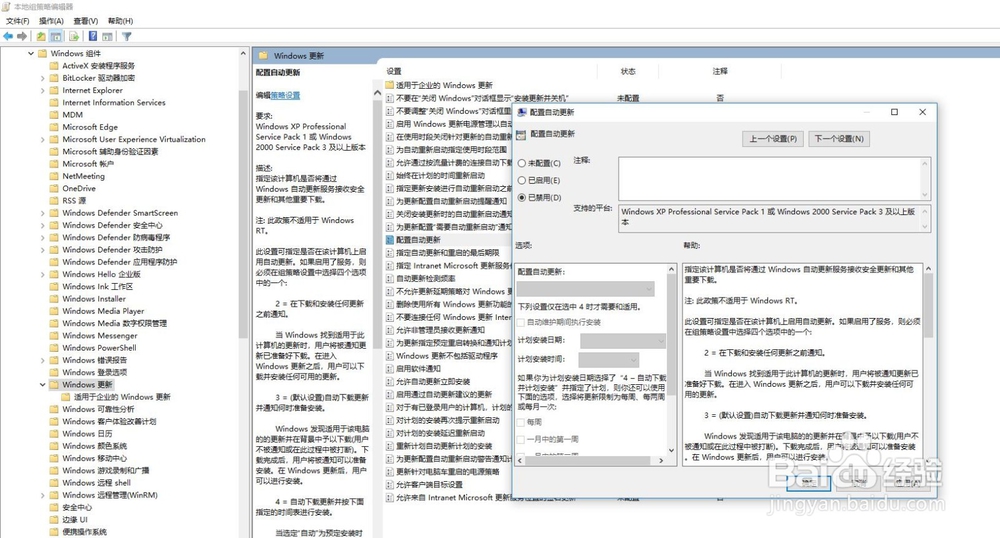Expand the BitLocker 驱动器加密 node
This screenshot has width=1000, height=538.
click(x=43, y=78)
